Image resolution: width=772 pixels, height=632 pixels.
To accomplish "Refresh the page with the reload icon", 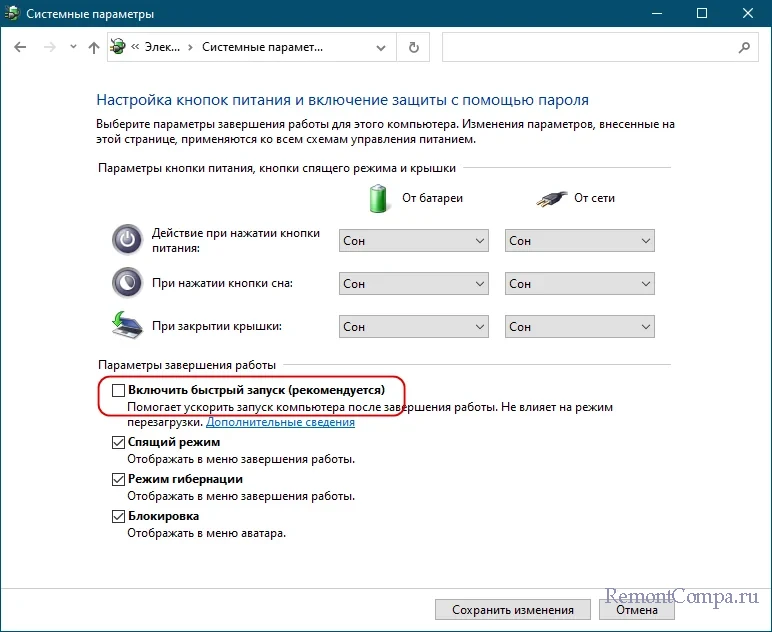I will [414, 47].
